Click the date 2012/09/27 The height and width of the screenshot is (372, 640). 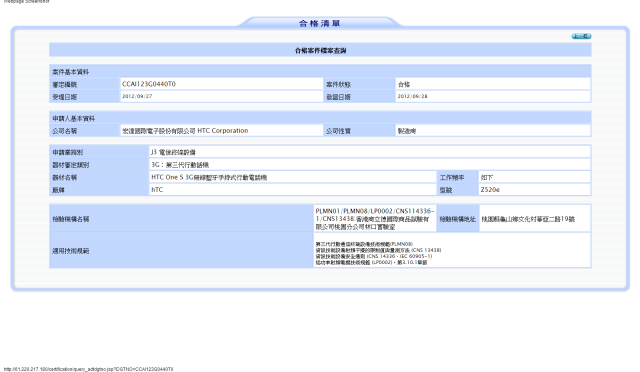pos(137,96)
